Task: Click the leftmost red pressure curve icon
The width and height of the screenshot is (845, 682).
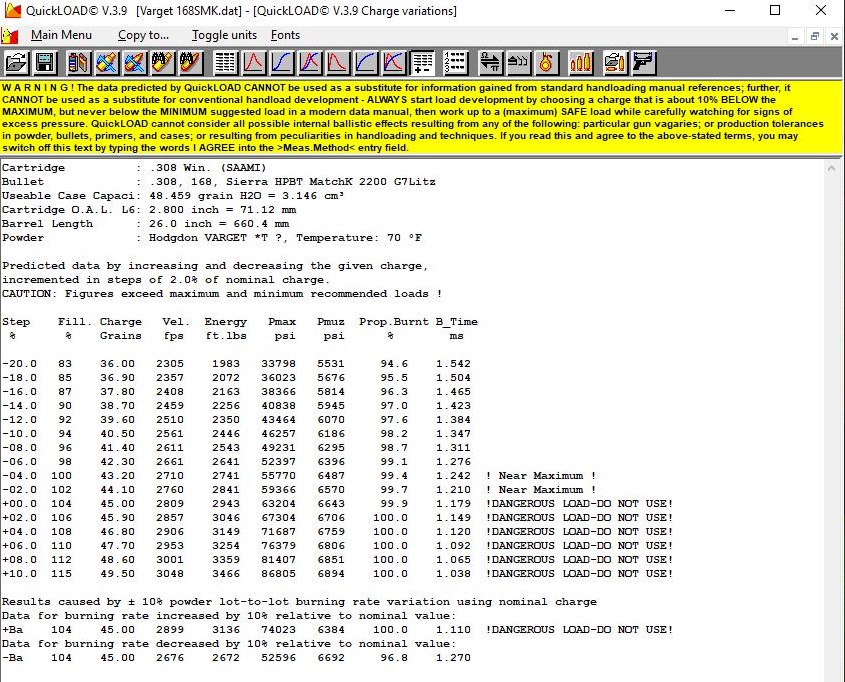Action: 254,63
